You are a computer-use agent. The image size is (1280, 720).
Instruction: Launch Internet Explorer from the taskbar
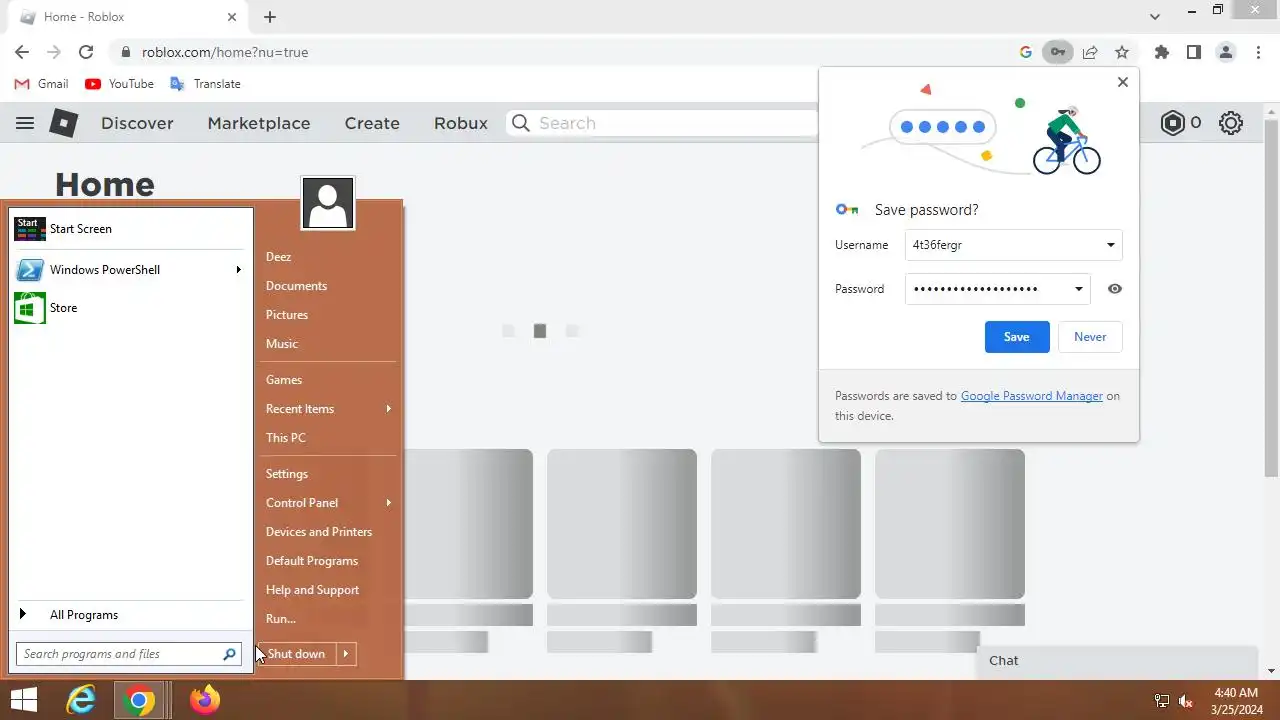point(80,700)
